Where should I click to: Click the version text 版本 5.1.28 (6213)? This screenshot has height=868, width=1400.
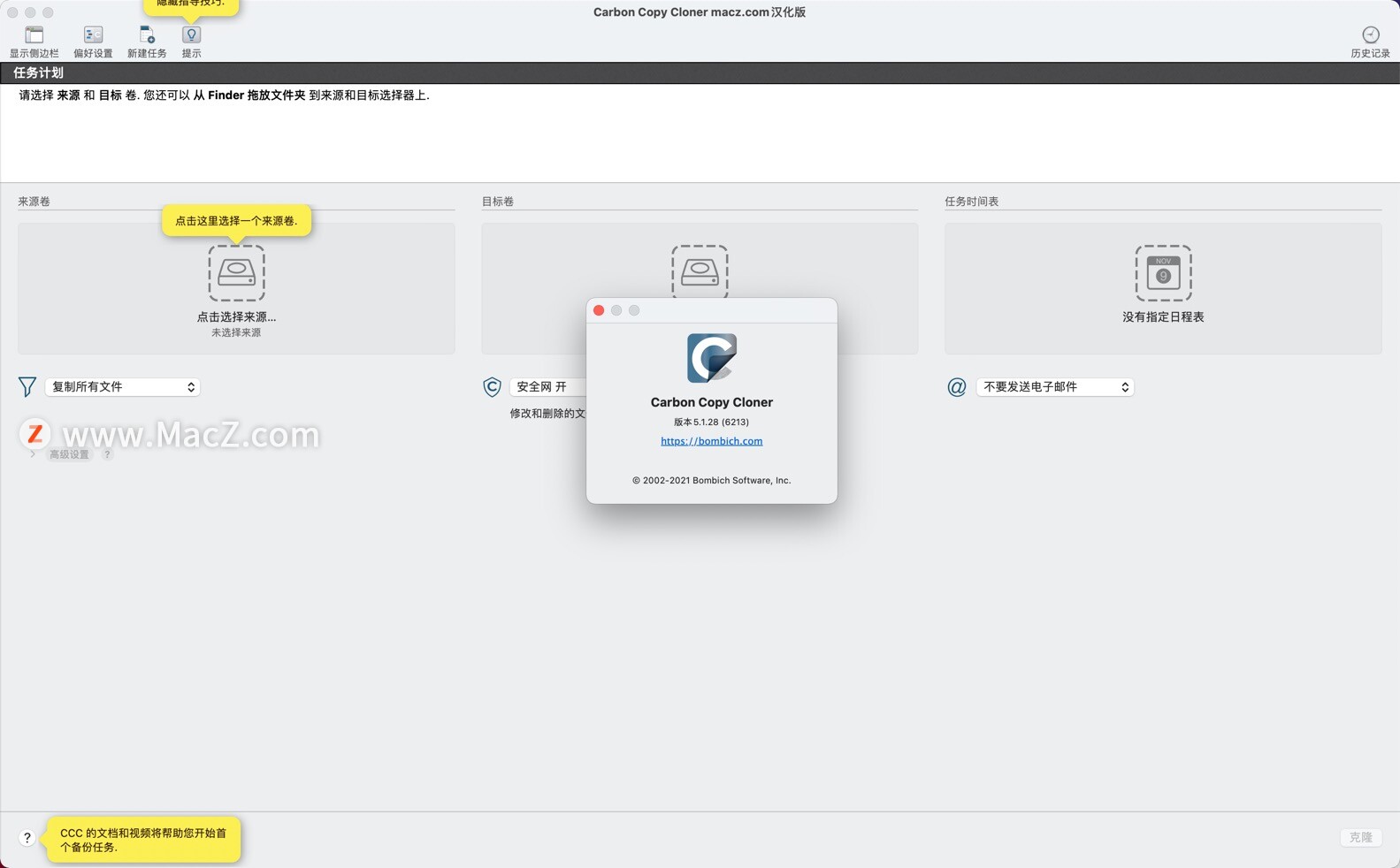click(x=711, y=423)
